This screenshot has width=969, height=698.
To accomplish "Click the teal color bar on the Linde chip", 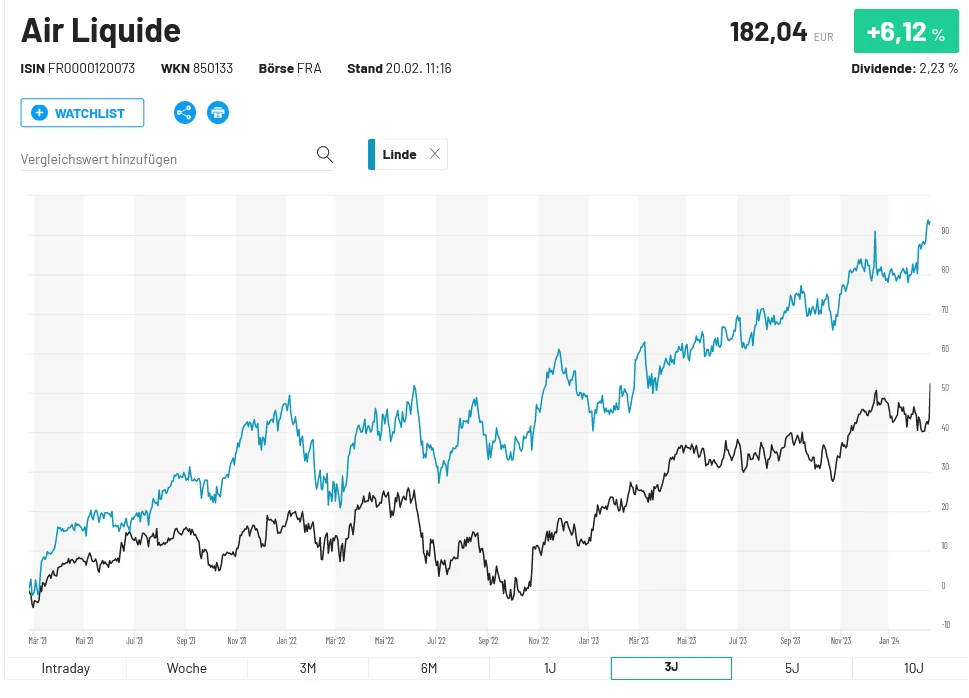I will (371, 154).
